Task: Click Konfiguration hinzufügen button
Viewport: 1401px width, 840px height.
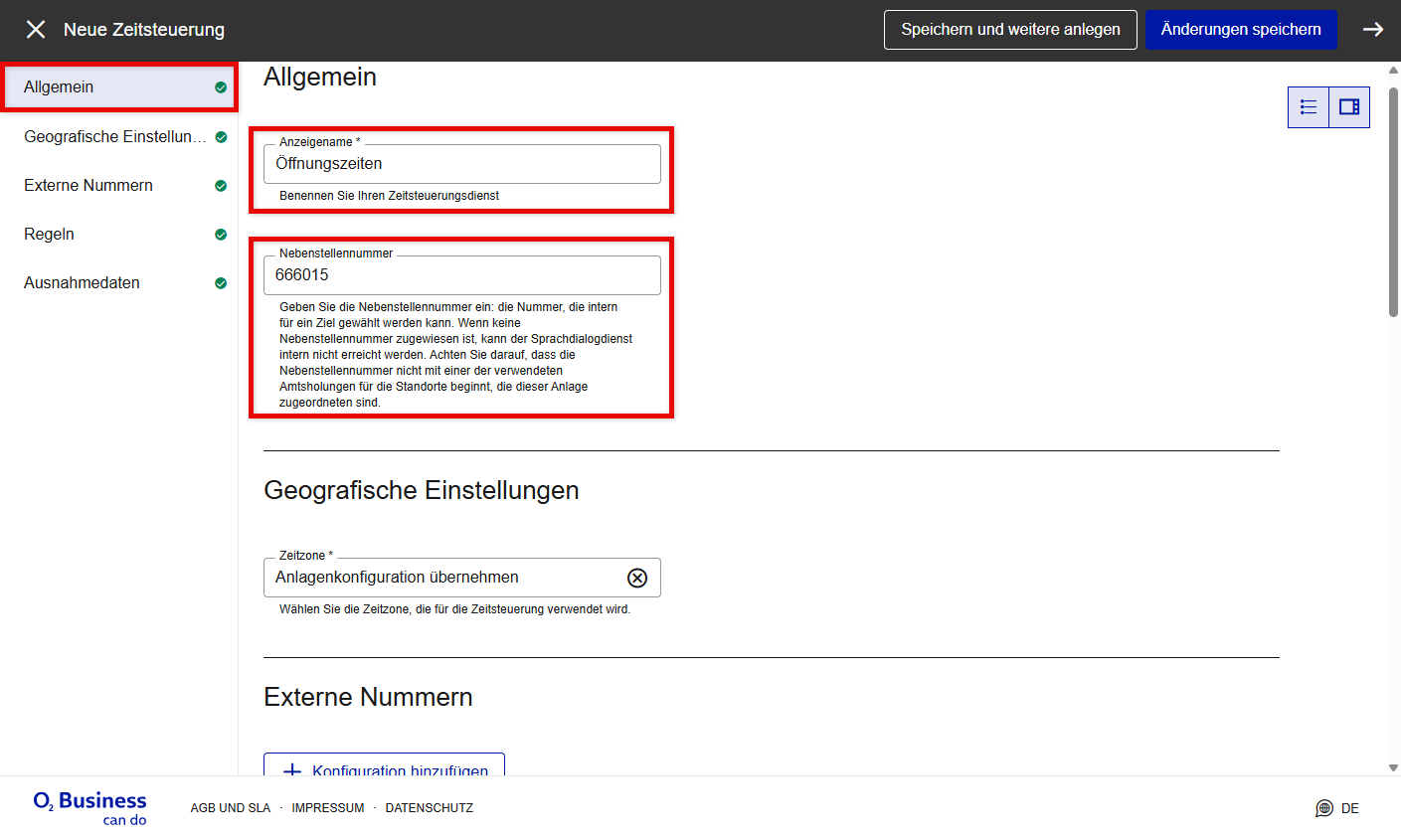Action: click(384, 766)
